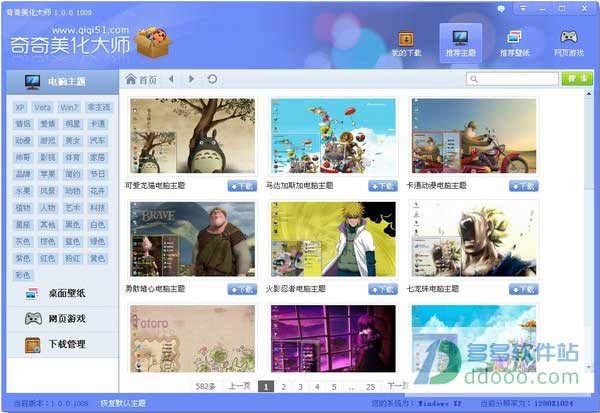This screenshot has width=600, height=413.
Task: Focus the theme search box
Action: tap(512, 79)
